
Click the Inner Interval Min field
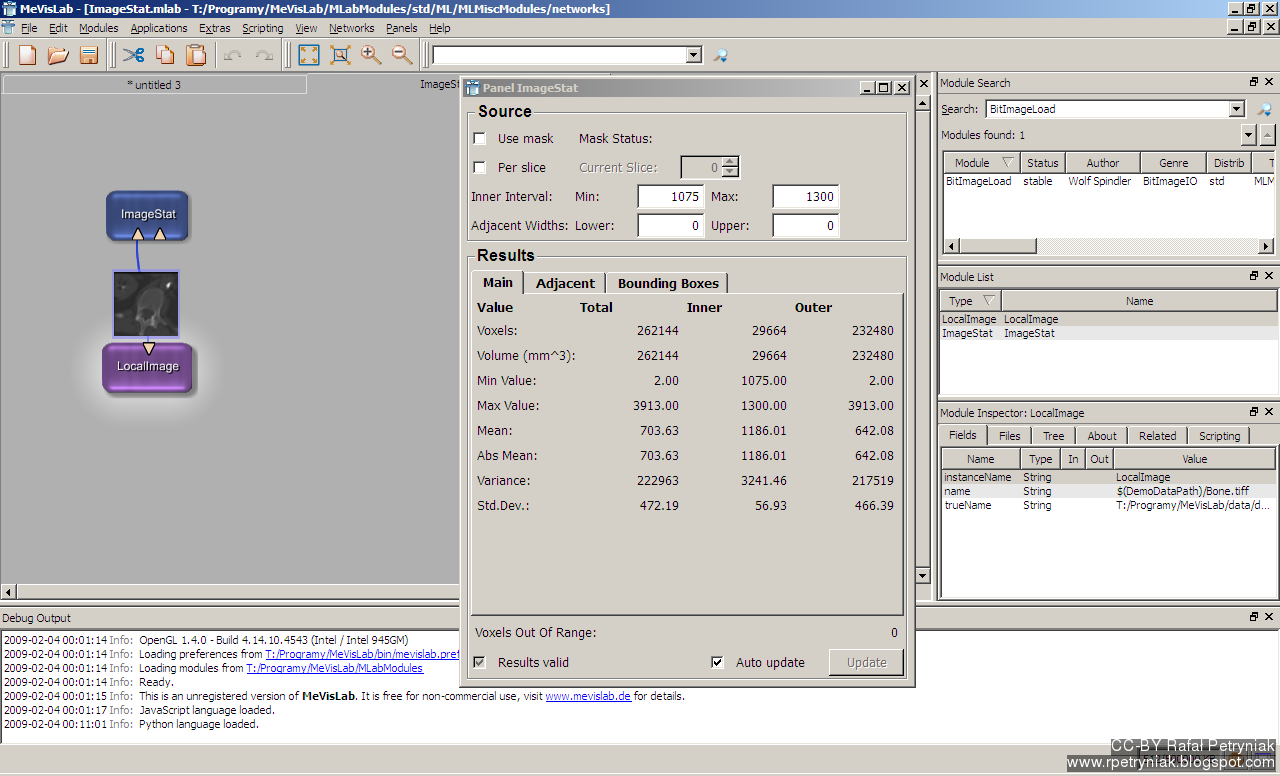(671, 197)
